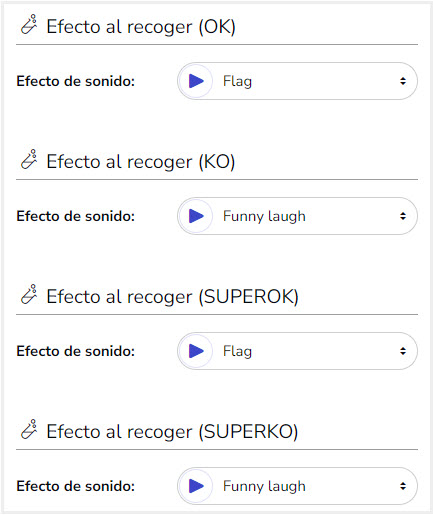
Task: Click the test tube icon beside Efecto al recoger (SUPERKO)
Action: click(x=29, y=429)
